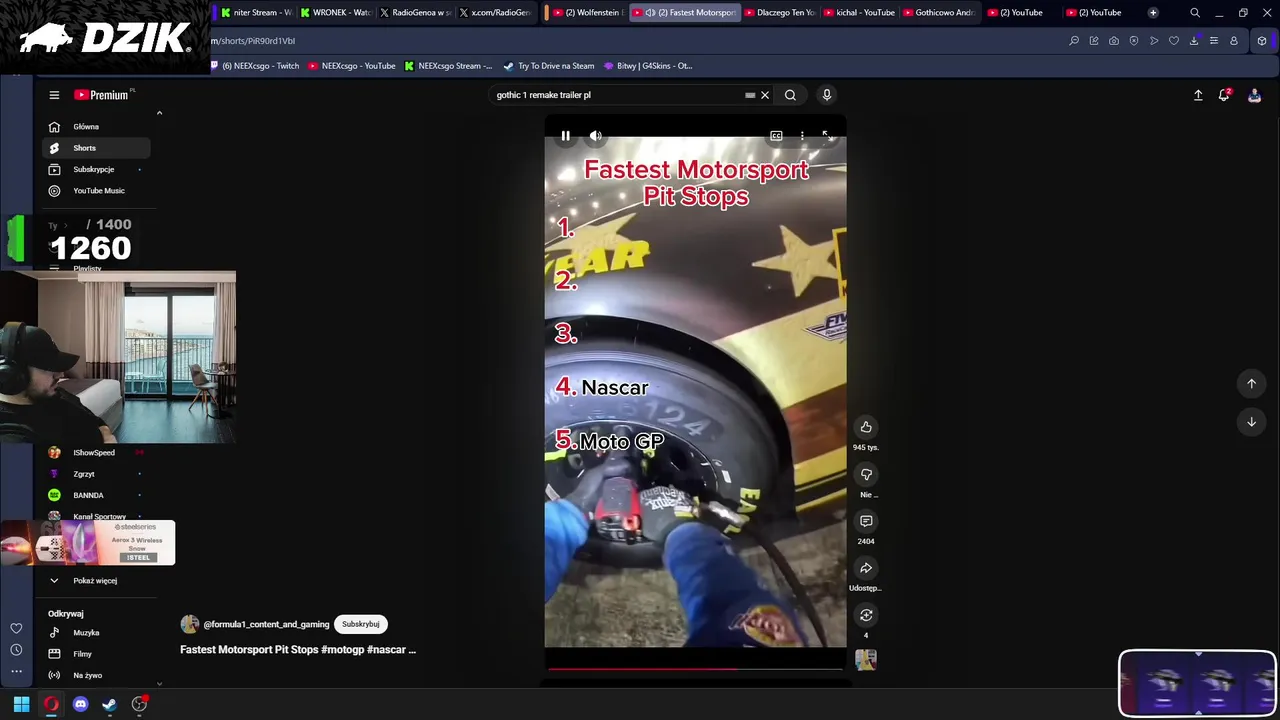Open the remix icon showing 4
Screen dimensions: 1280x720
(x=866, y=615)
